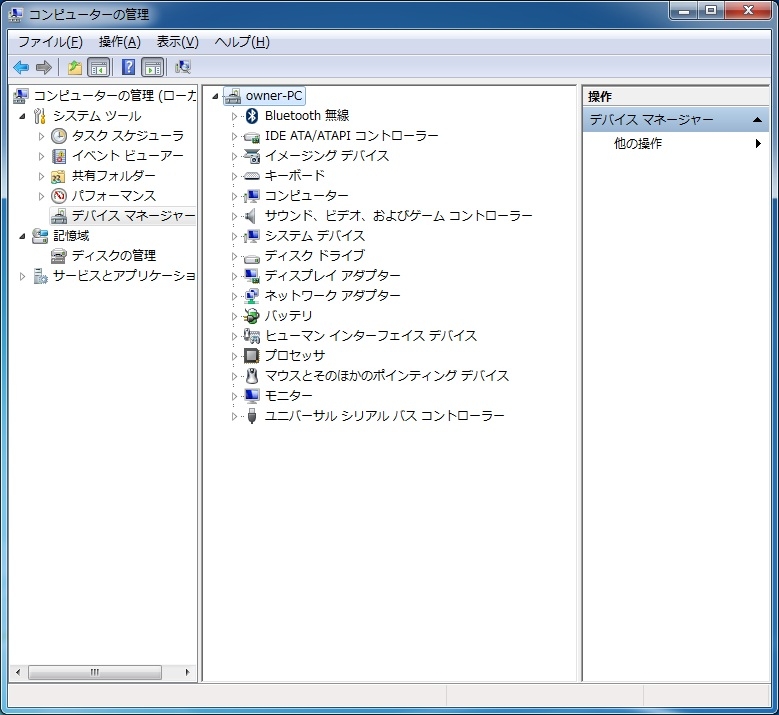The image size is (779, 715).
Task: Click the scan for hardware changes icon
Action: point(182,67)
